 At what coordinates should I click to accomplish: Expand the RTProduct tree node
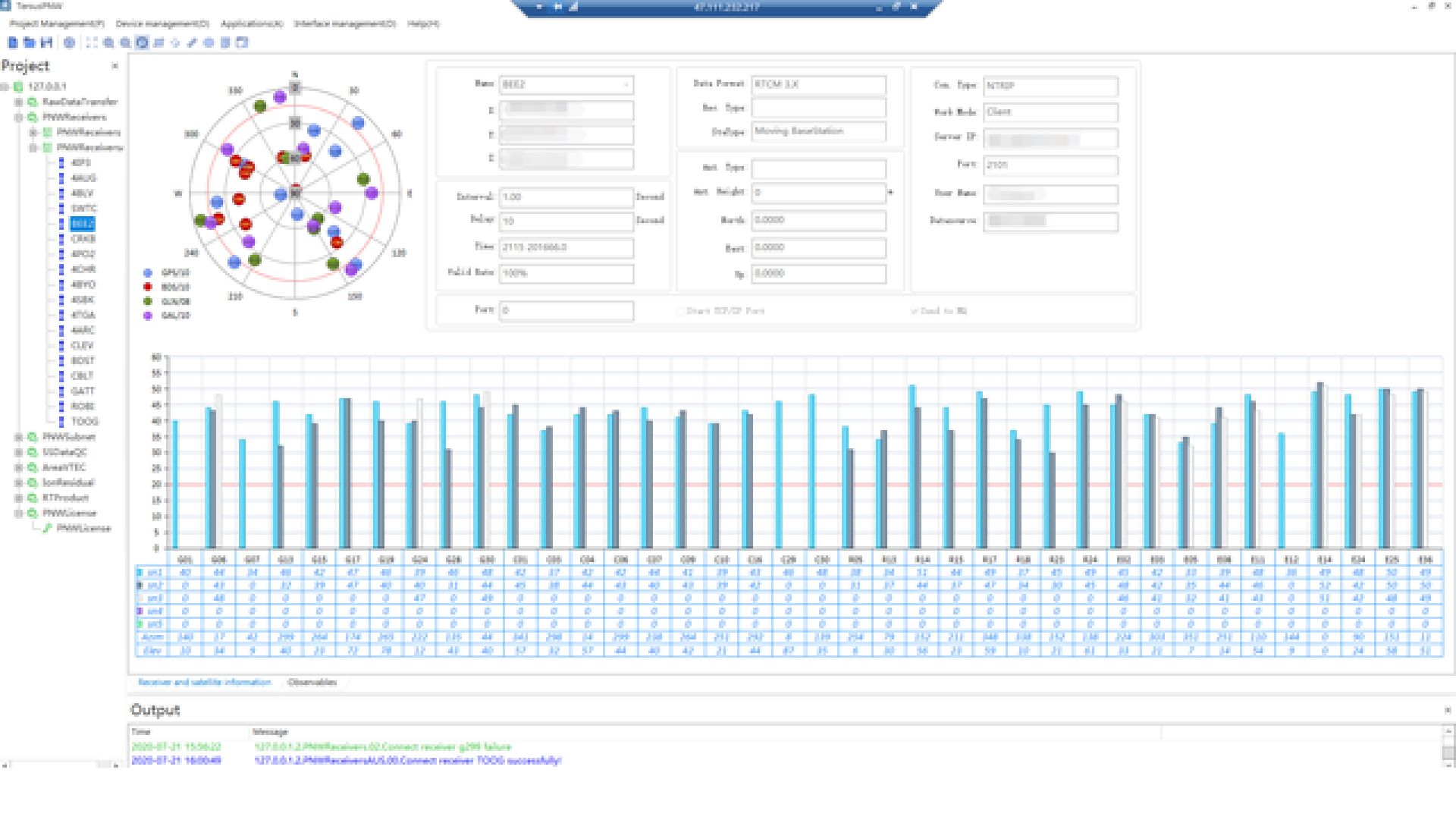pyautogui.click(x=18, y=498)
